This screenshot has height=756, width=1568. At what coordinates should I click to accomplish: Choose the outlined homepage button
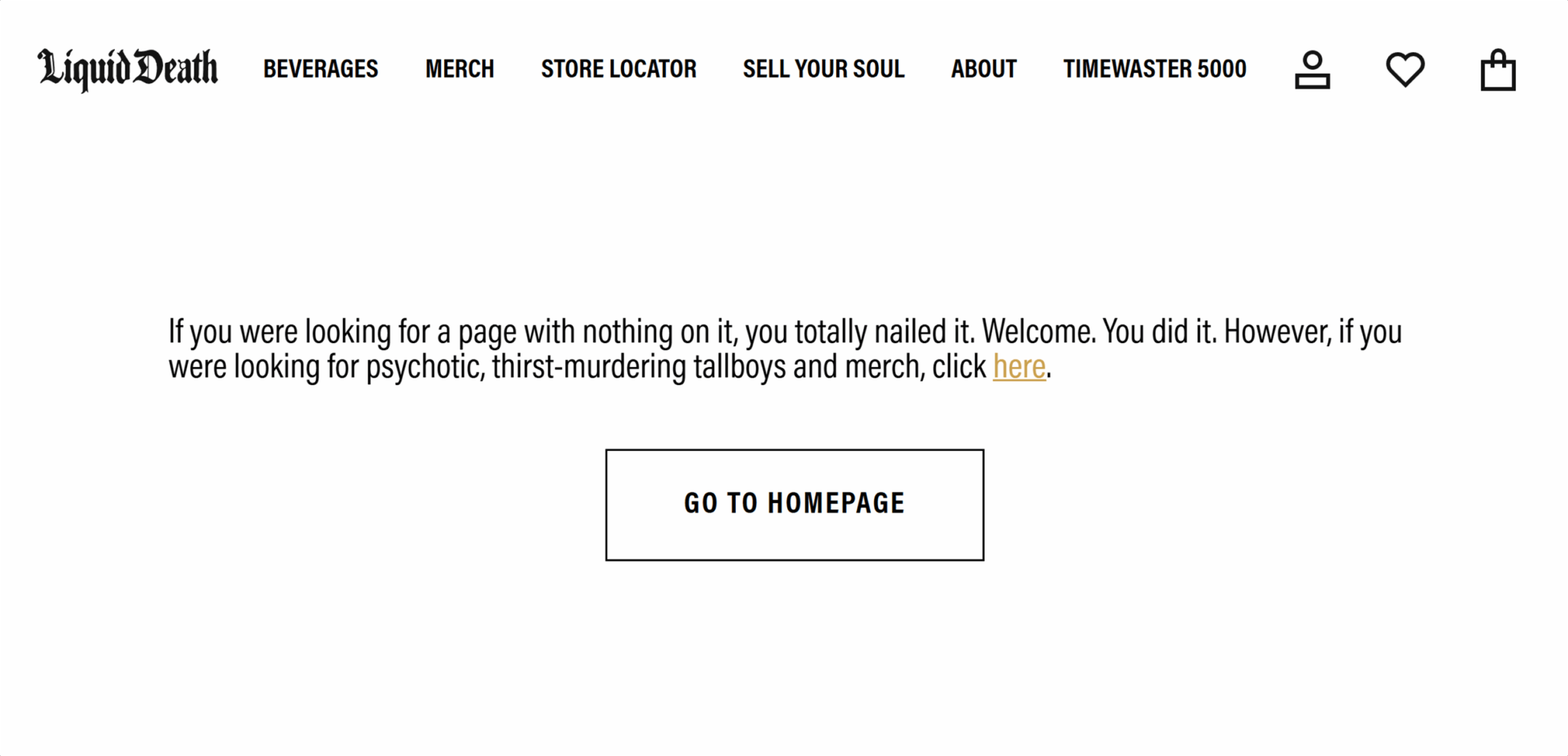795,505
